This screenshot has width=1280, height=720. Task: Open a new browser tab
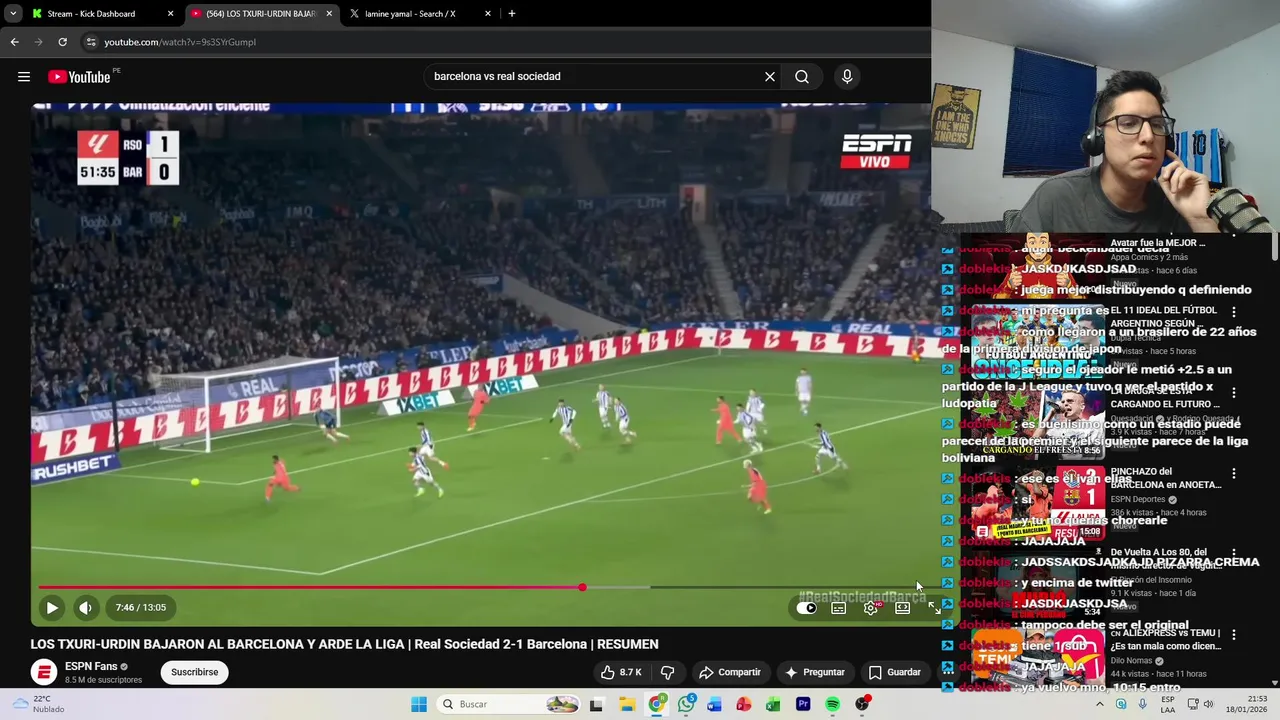[x=512, y=14]
